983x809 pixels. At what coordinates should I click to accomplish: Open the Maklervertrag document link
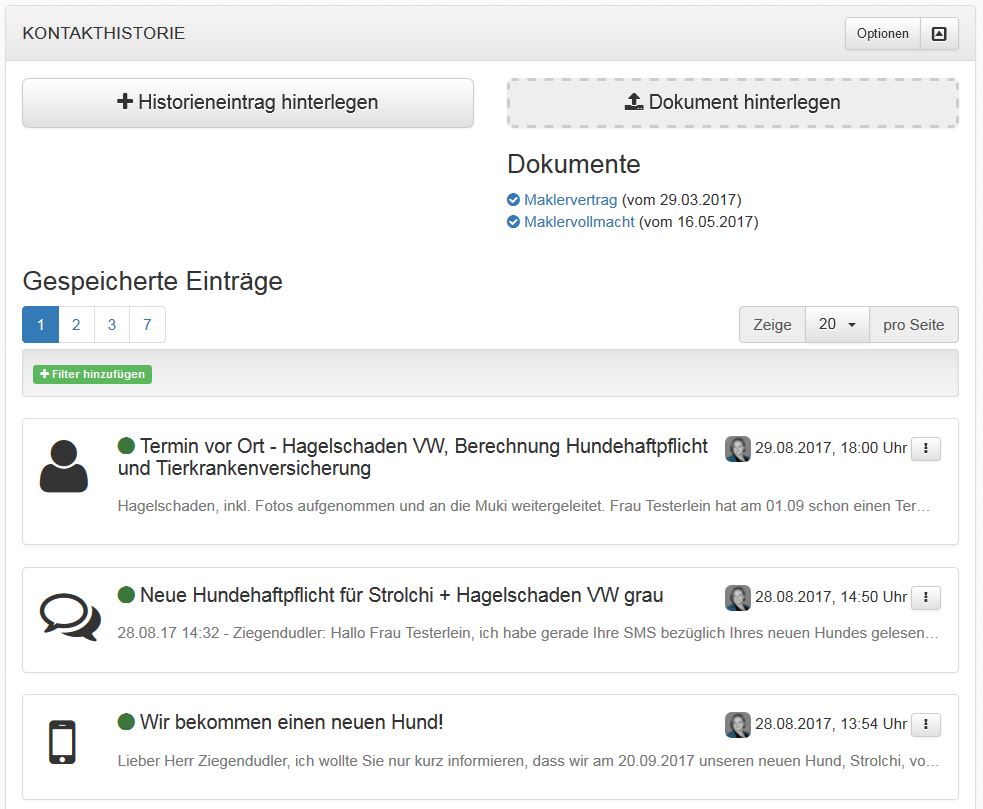point(570,200)
